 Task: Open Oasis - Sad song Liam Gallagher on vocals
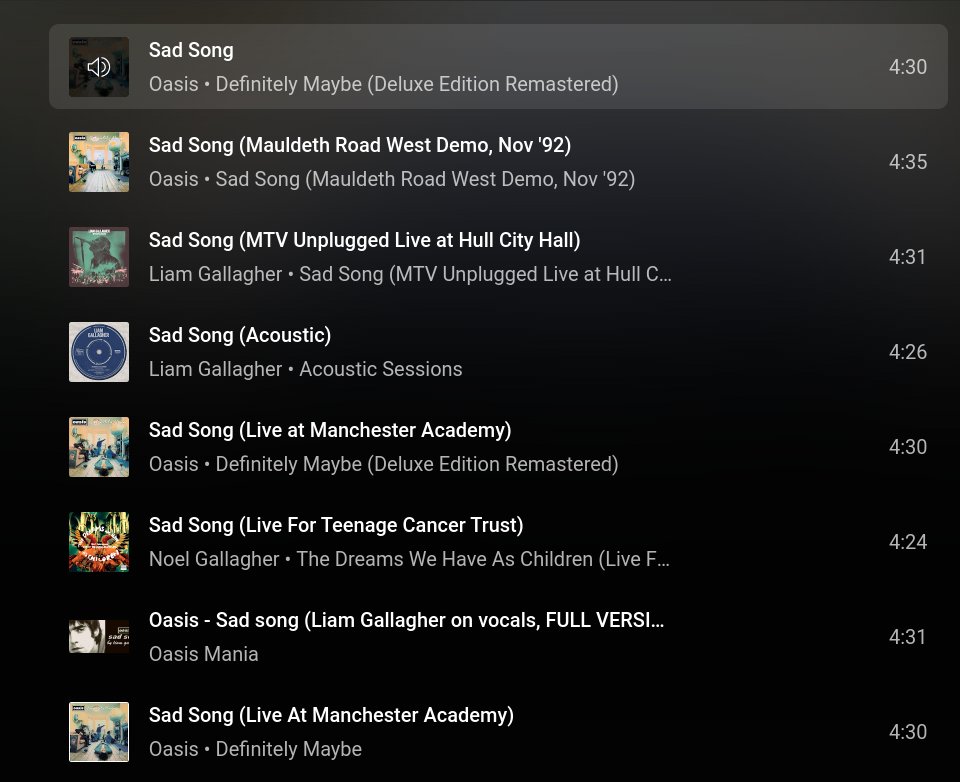pos(407,620)
